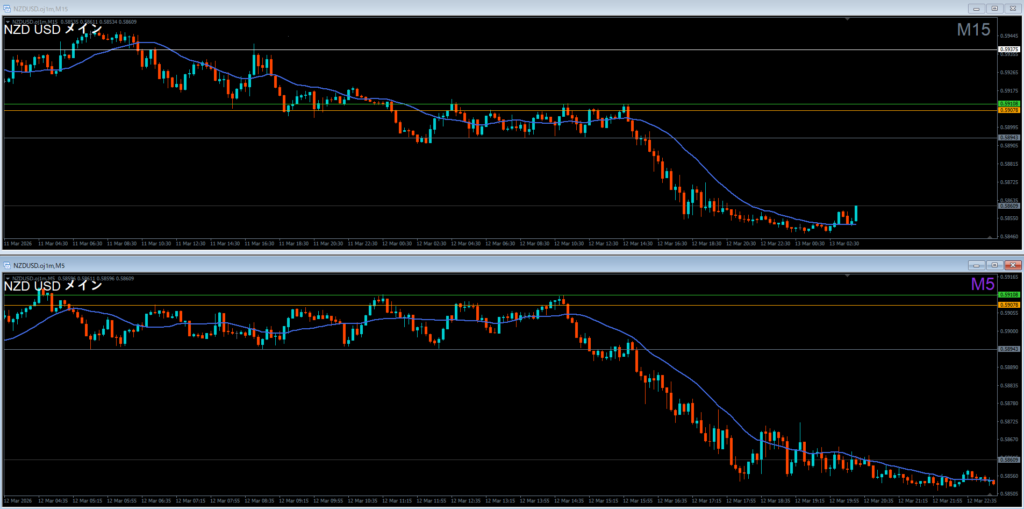Screen dimensions: 1024x509
Task: Close the NZDUSD M15 chart window
Action: (x=1012, y=8)
